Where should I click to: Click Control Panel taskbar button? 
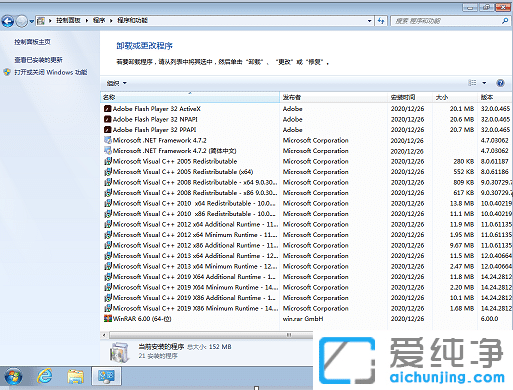pos(106,376)
